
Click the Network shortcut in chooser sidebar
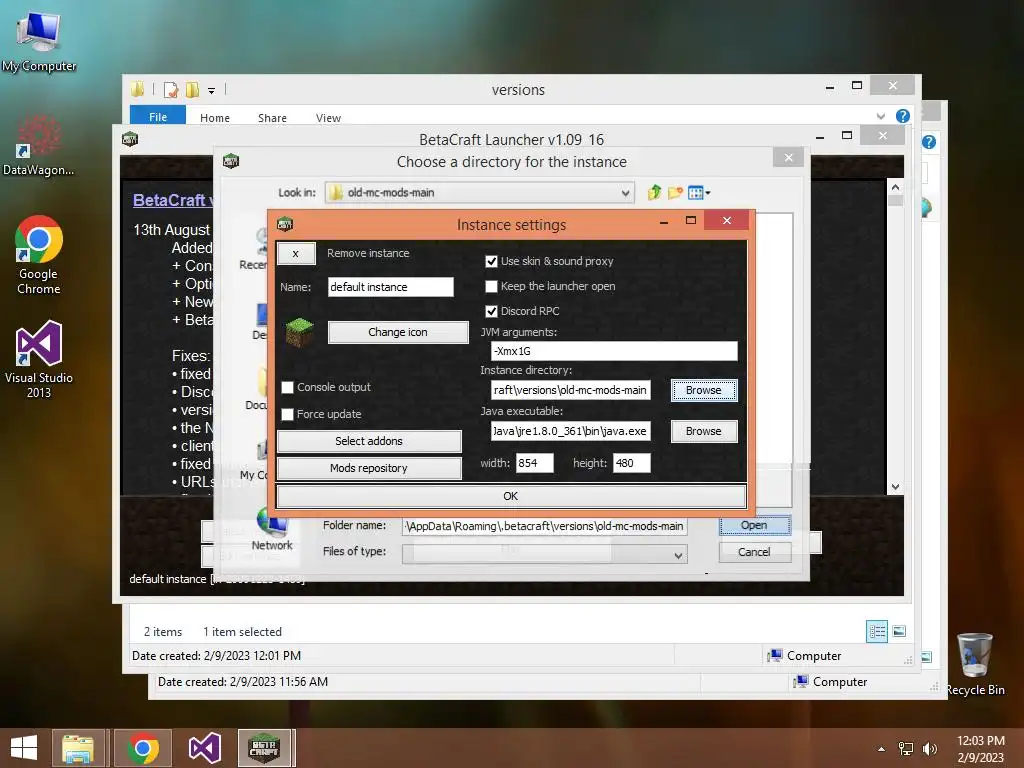click(272, 530)
